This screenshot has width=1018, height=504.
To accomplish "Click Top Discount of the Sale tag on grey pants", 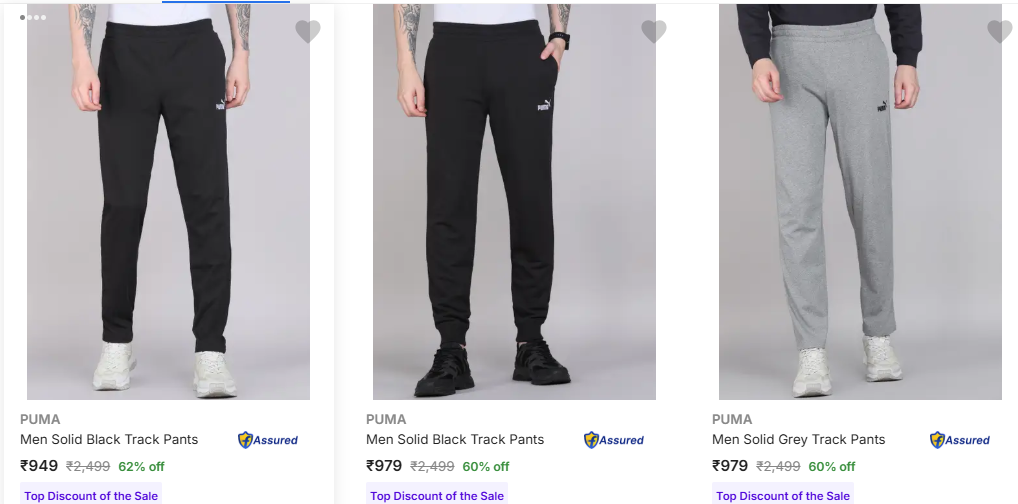I will point(783,495).
